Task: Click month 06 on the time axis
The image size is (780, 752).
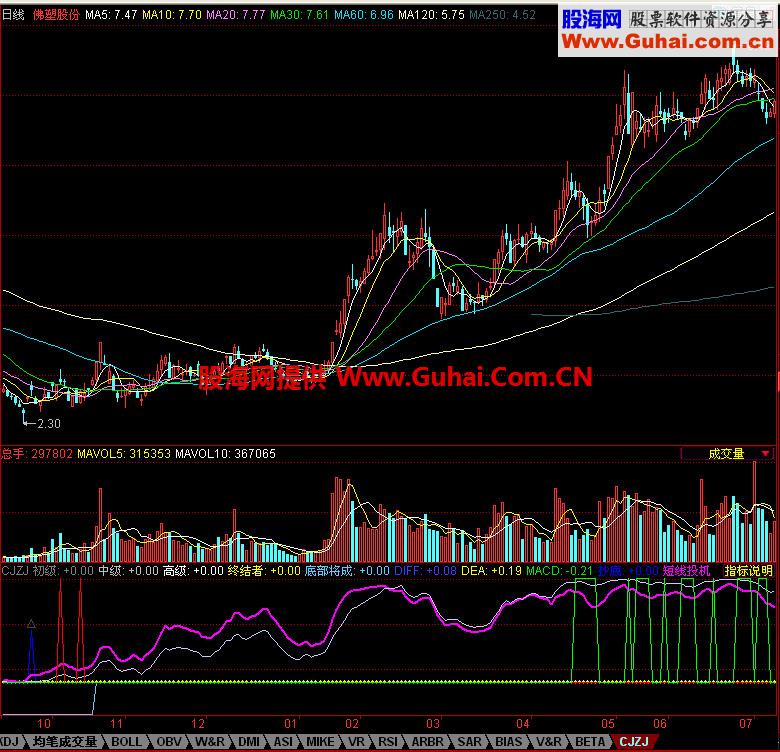Action: coord(660,724)
